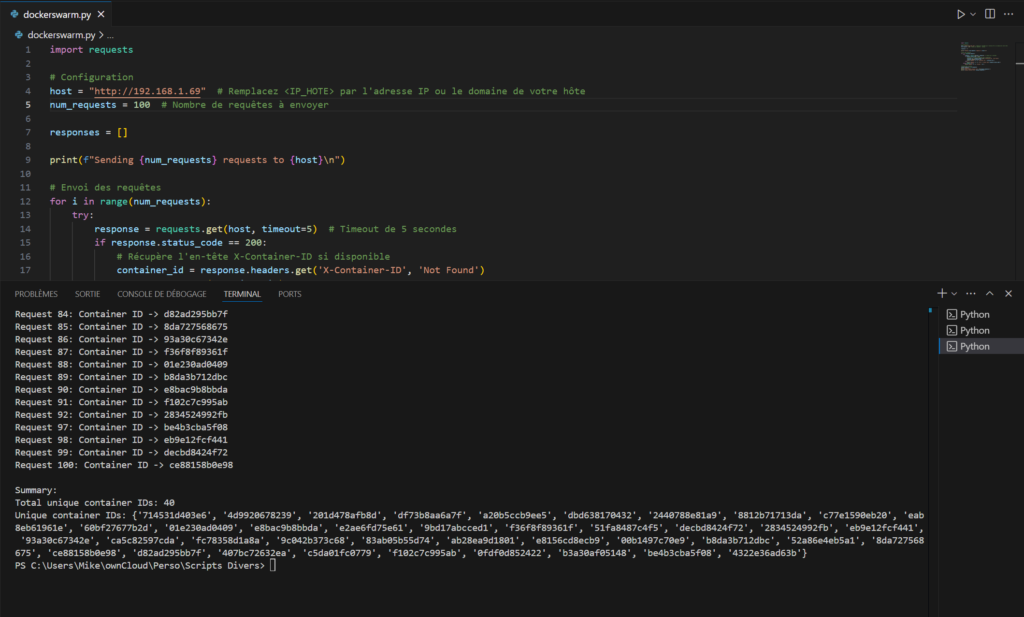Click line number 12 in gutter
Screen dimensions: 1024x617
(x=25, y=201)
